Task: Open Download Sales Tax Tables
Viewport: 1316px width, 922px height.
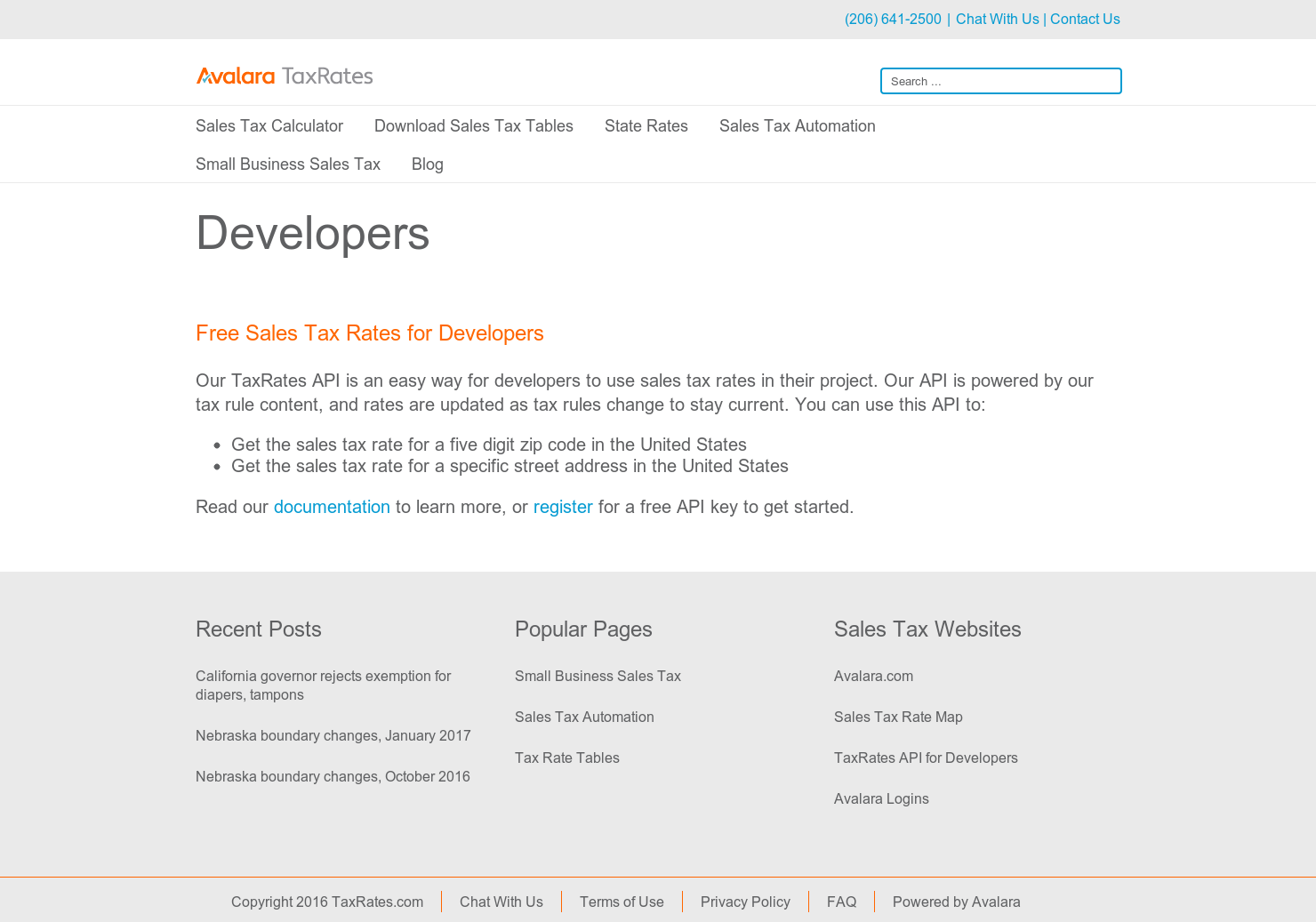Action: point(473,125)
